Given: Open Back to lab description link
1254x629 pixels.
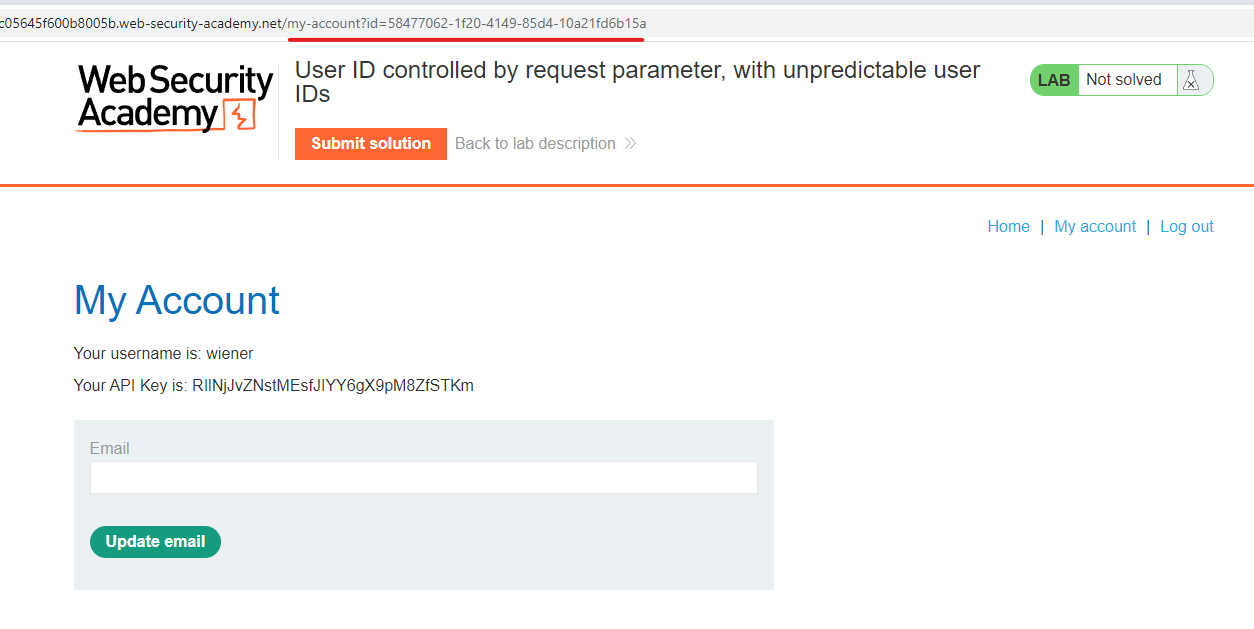Looking at the screenshot, I should [535, 144].
